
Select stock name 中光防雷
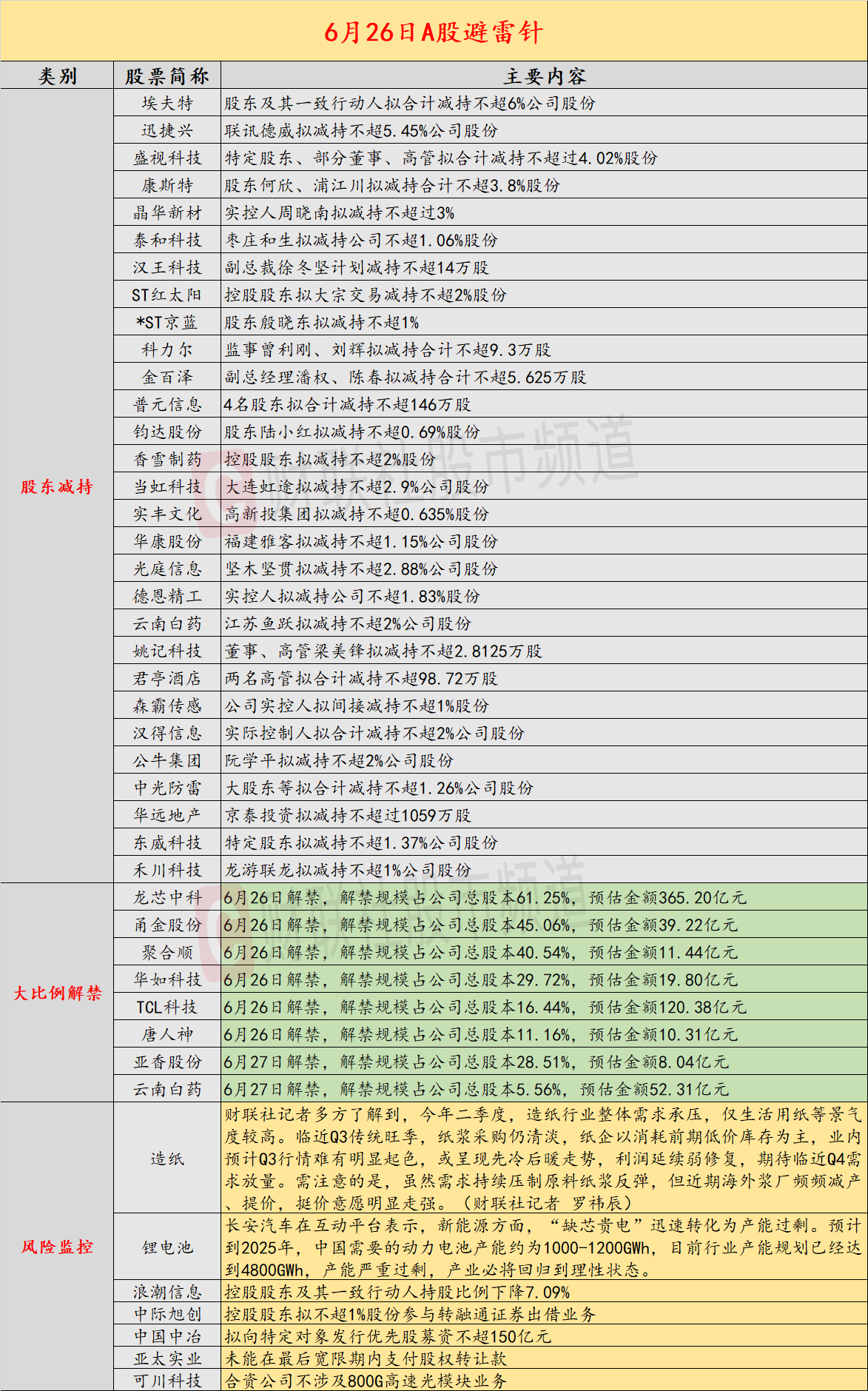[x=167, y=788]
